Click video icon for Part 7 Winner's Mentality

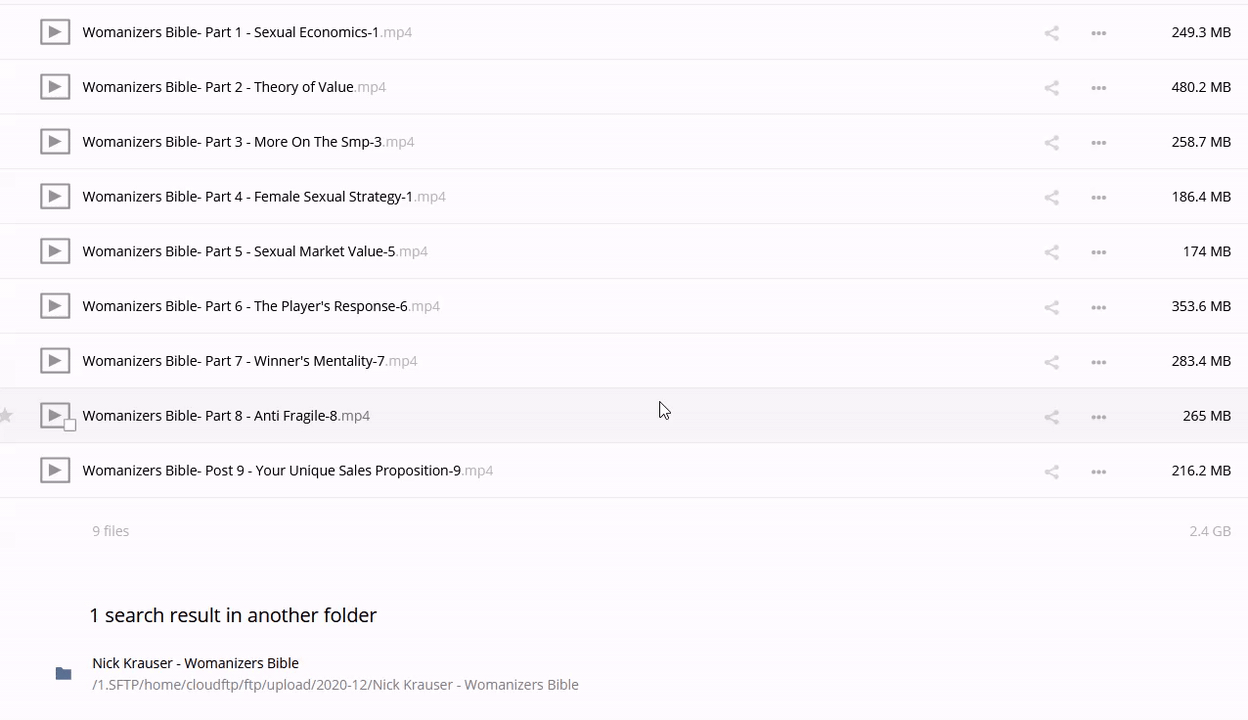pyautogui.click(x=55, y=361)
